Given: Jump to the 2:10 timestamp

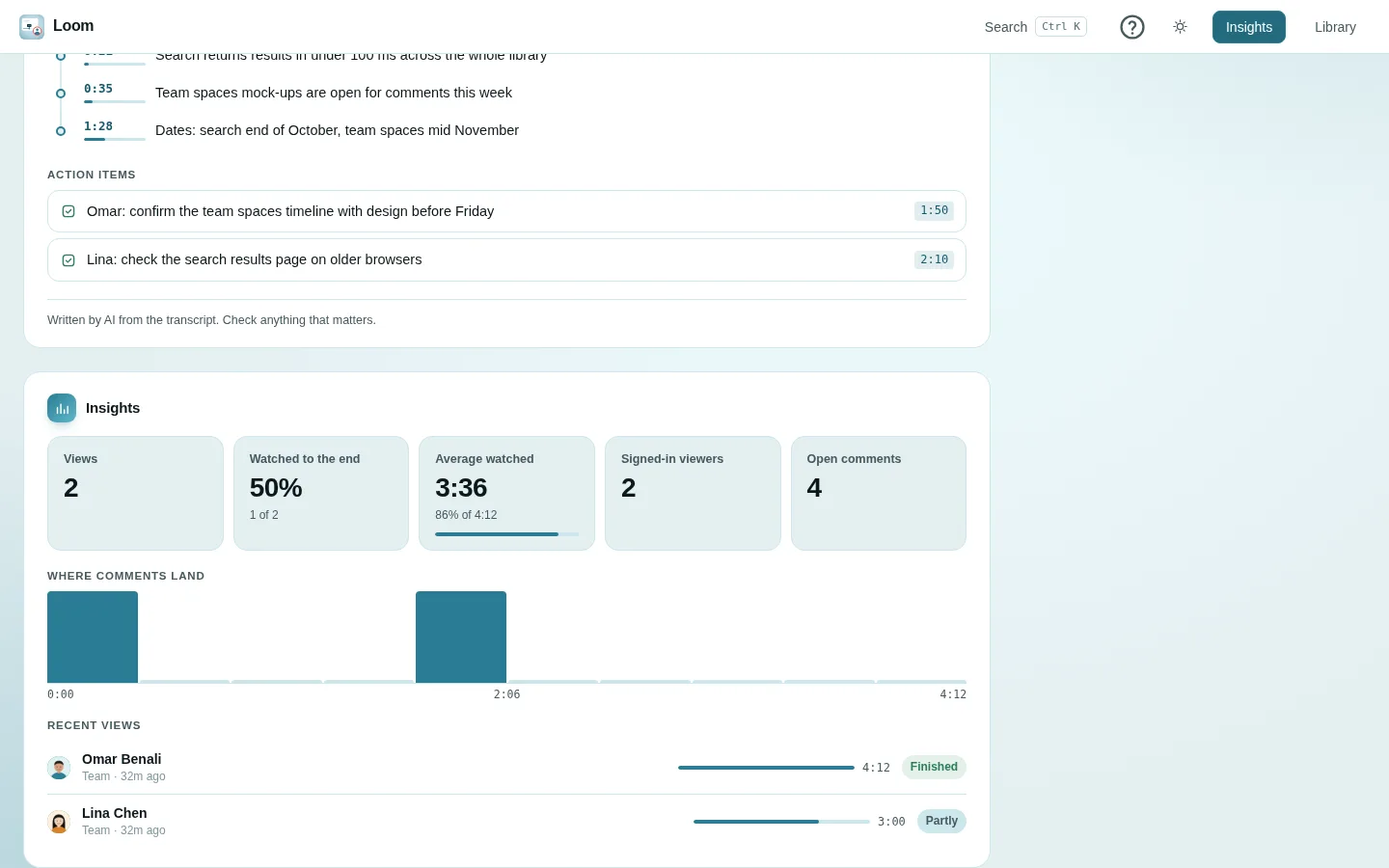Looking at the screenshot, I should tap(934, 260).
